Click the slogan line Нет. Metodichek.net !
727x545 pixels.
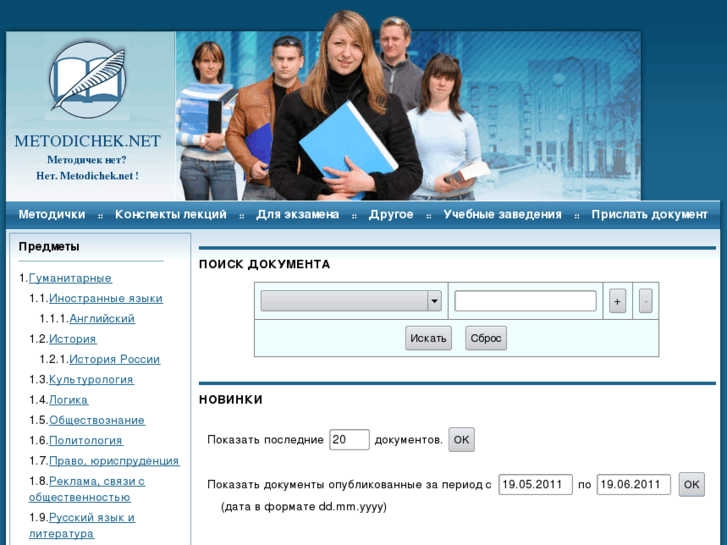(x=88, y=176)
